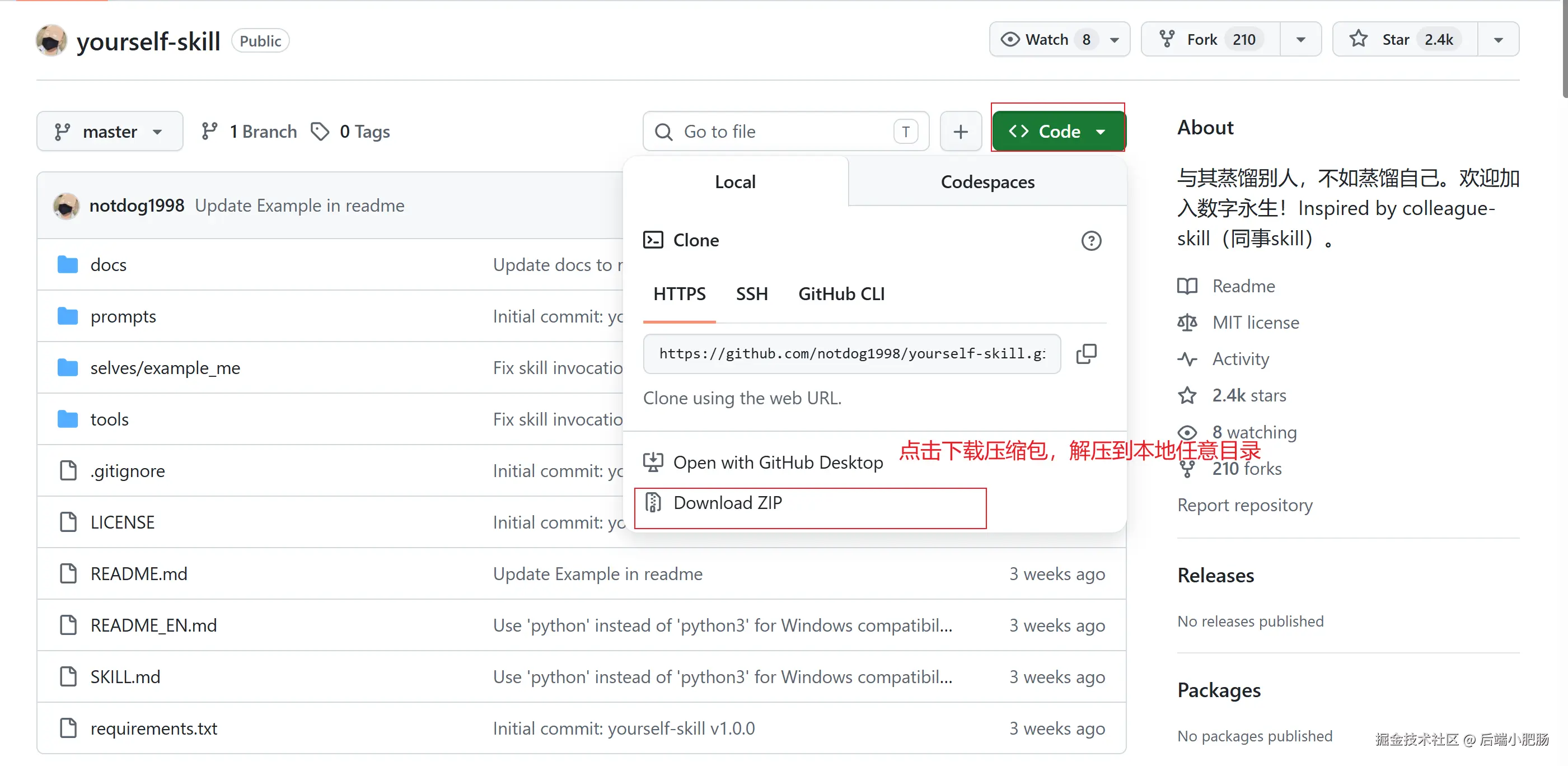Image resolution: width=1568 pixels, height=766 pixels.
Task: Open the master branch selector dropdown
Action: coord(110,132)
